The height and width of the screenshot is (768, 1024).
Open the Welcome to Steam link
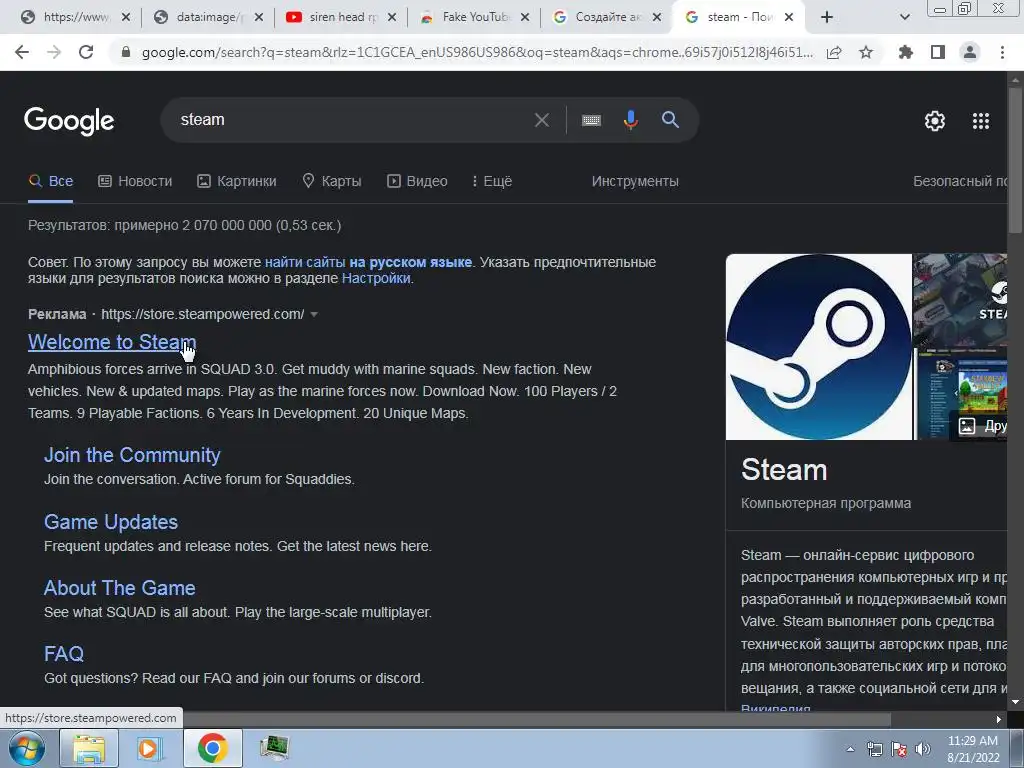pos(112,342)
